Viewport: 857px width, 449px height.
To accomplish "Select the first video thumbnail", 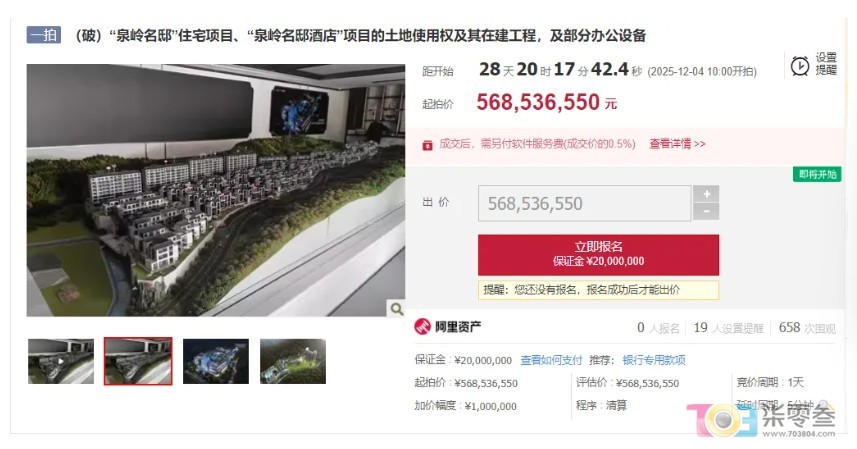I will pyautogui.click(x=61, y=361).
